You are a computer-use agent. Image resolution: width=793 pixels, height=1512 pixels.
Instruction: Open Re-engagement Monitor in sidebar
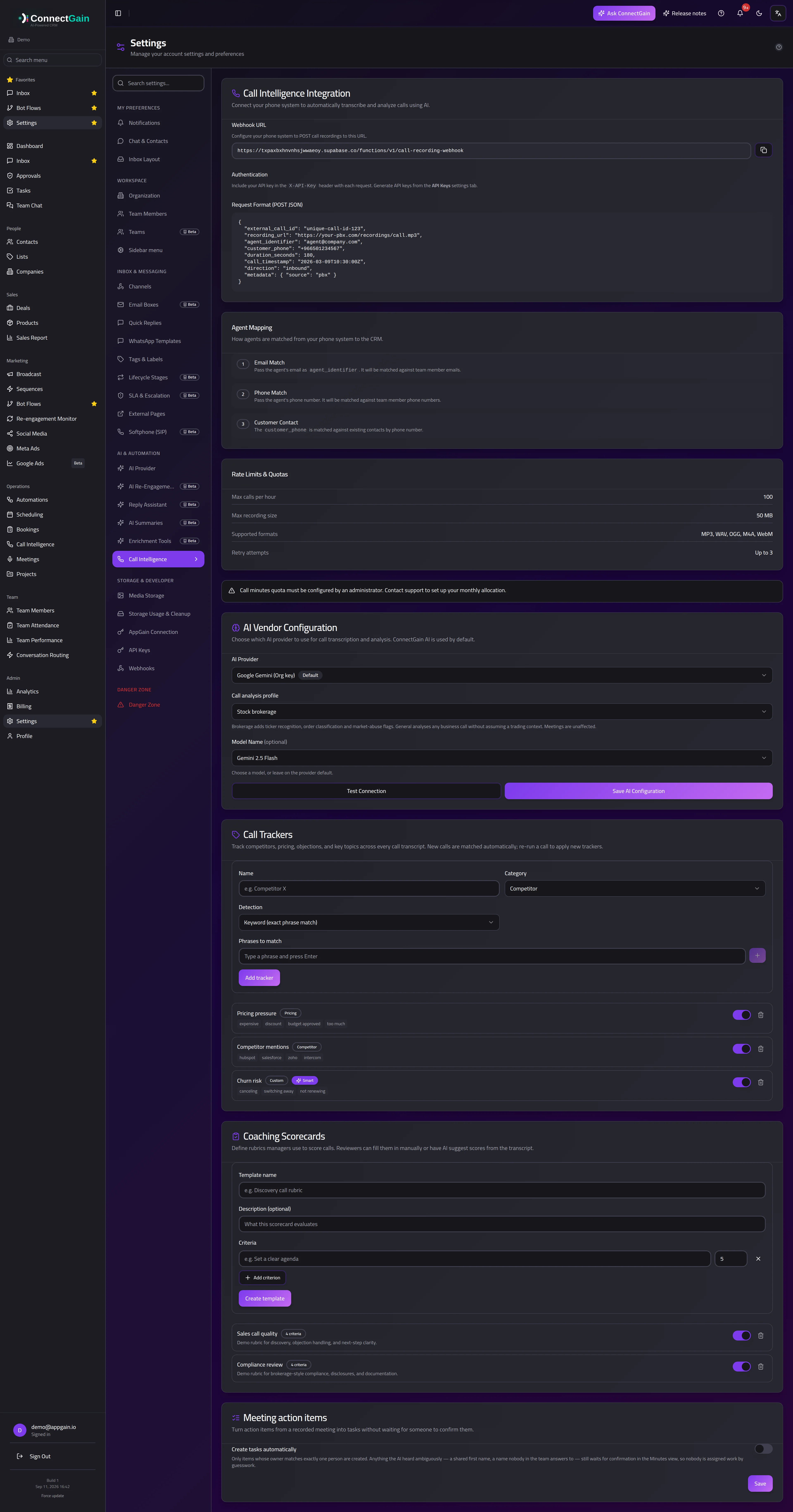point(53,419)
